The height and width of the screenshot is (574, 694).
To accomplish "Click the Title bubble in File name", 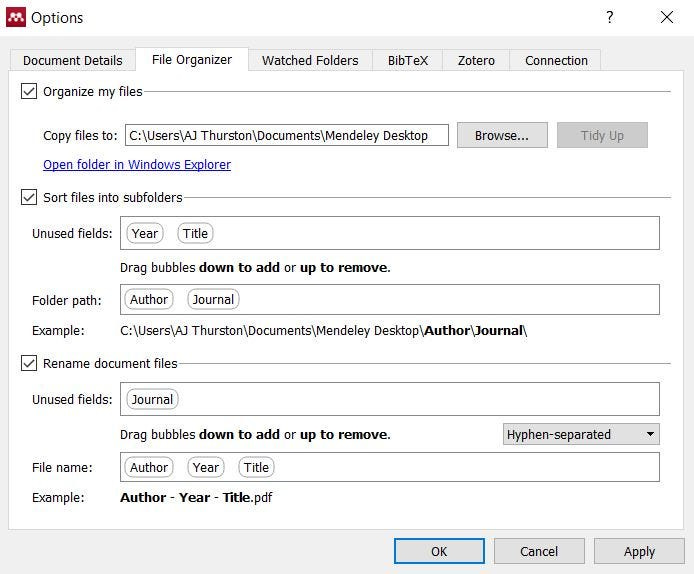I will [x=256, y=467].
